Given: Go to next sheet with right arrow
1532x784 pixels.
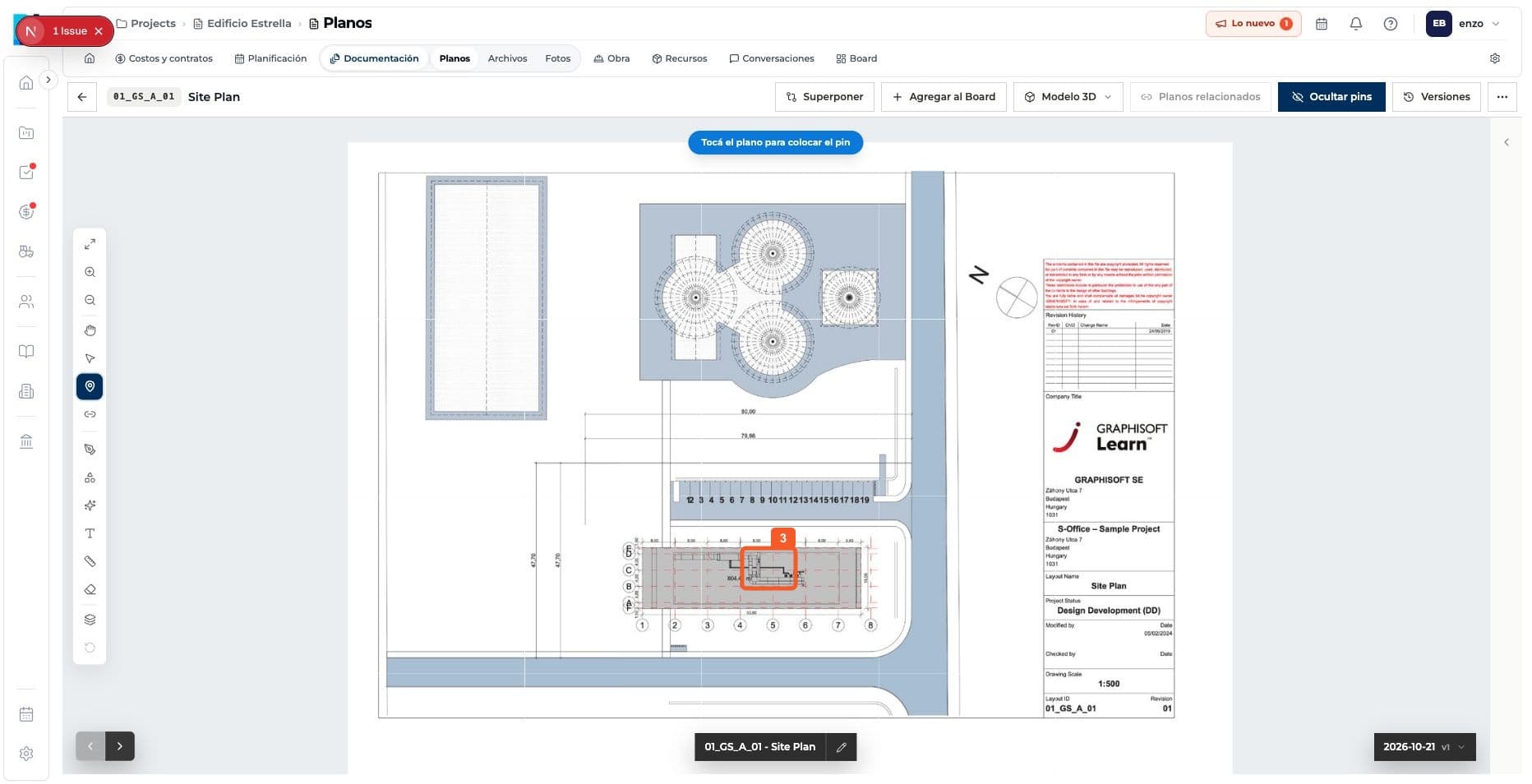Looking at the screenshot, I should point(120,746).
